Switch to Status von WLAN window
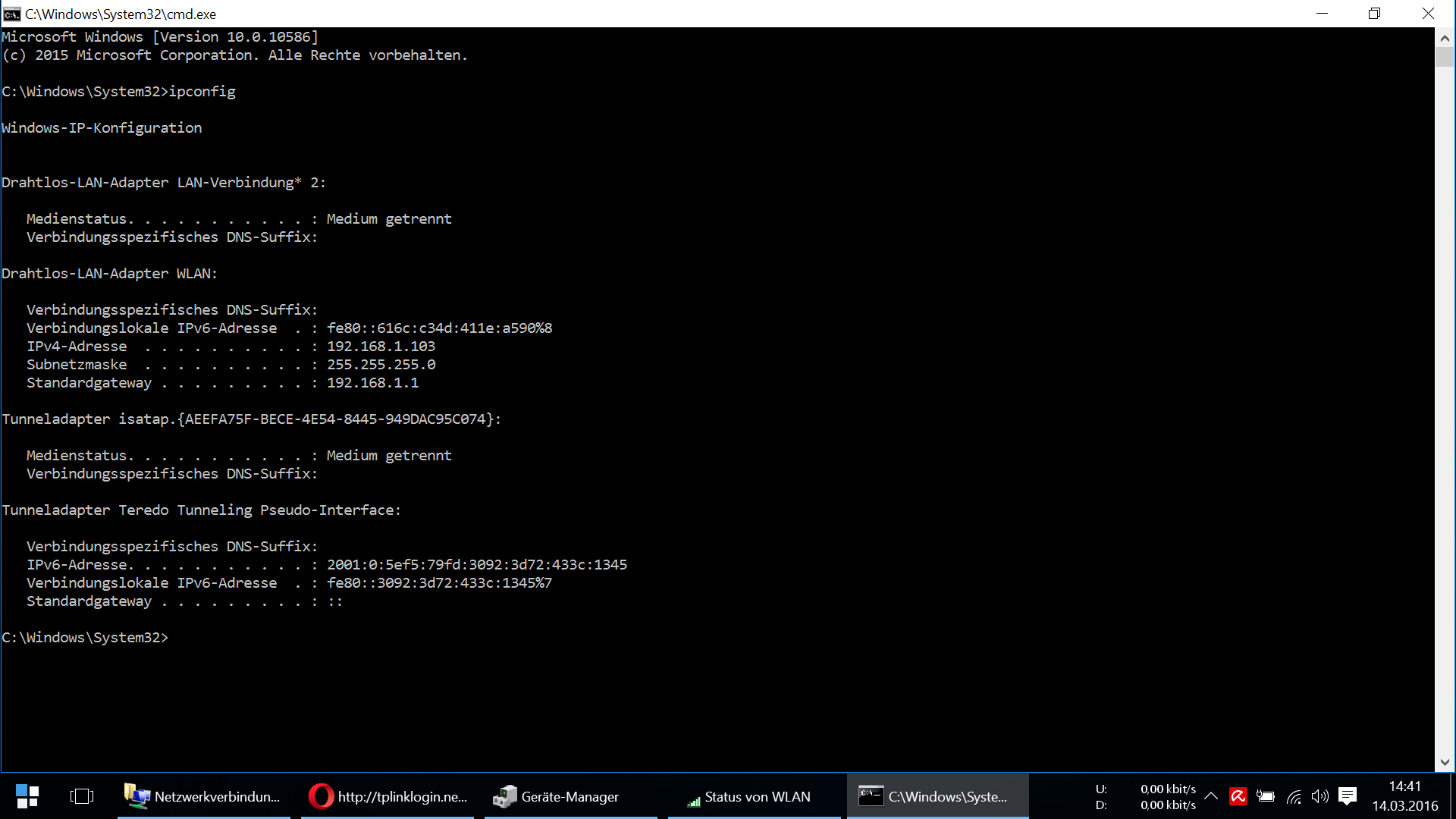1456x819 pixels. pos(754,796)
